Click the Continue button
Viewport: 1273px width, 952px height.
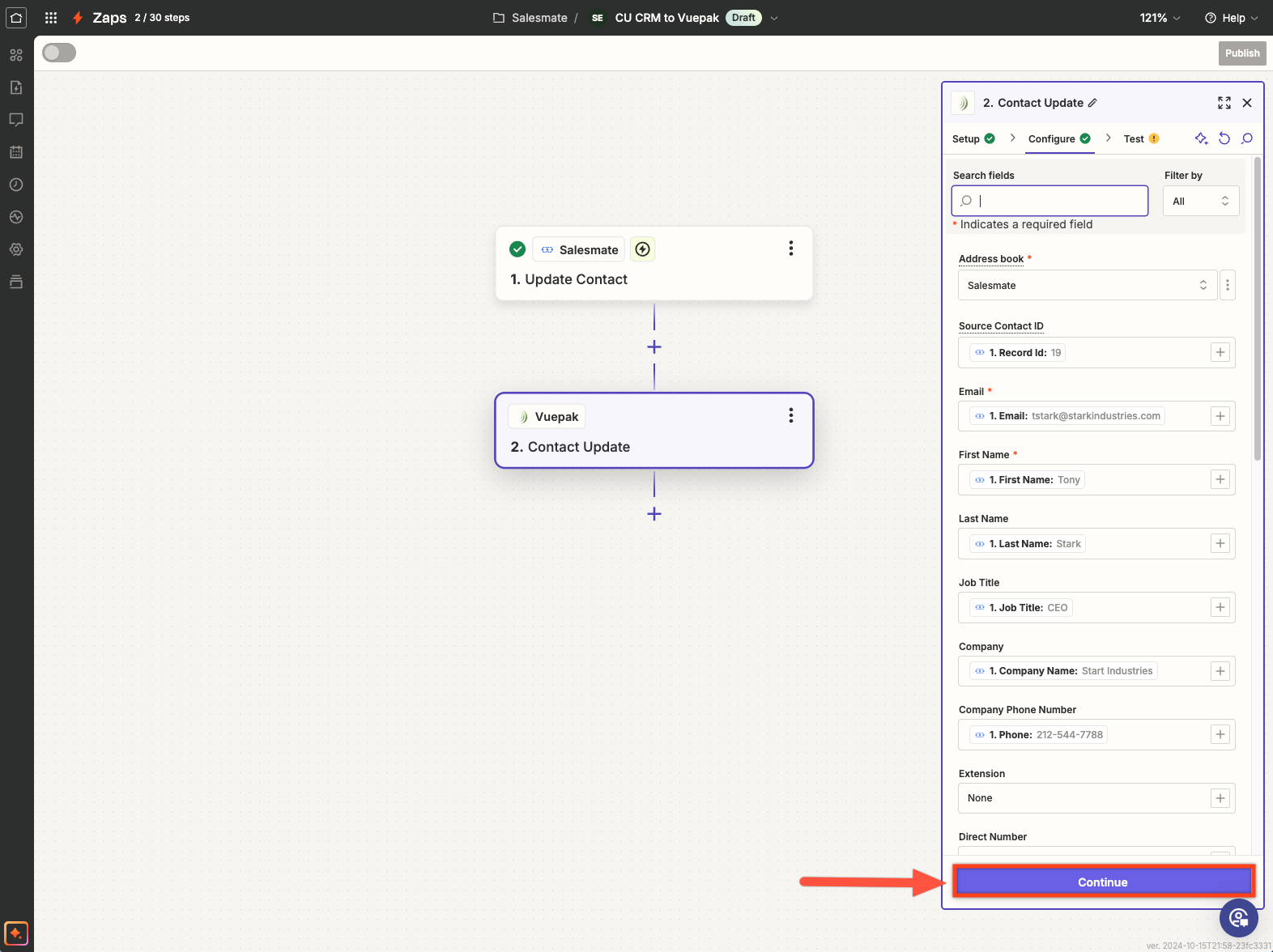click(x=1102, y=882)
